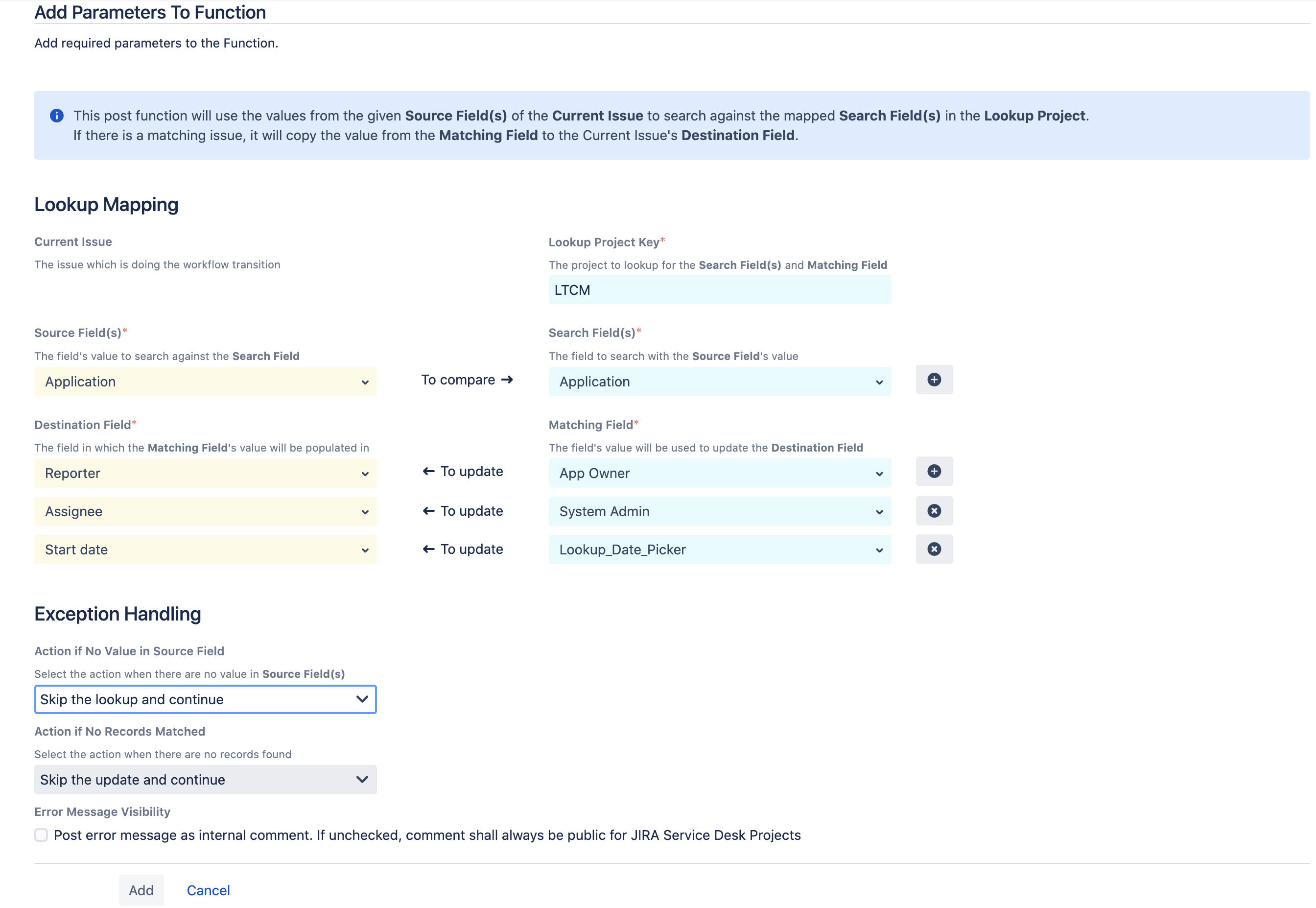Click the To update arrow beside Reporter
Image resolution: width=1316 pixels, height=908 pixels.
428,471
